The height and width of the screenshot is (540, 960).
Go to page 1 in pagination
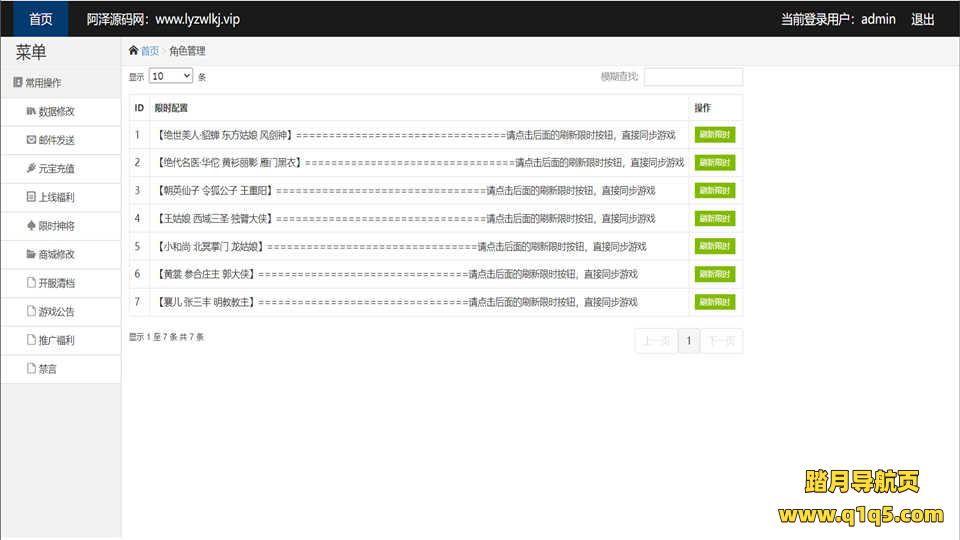pos(688,341)
